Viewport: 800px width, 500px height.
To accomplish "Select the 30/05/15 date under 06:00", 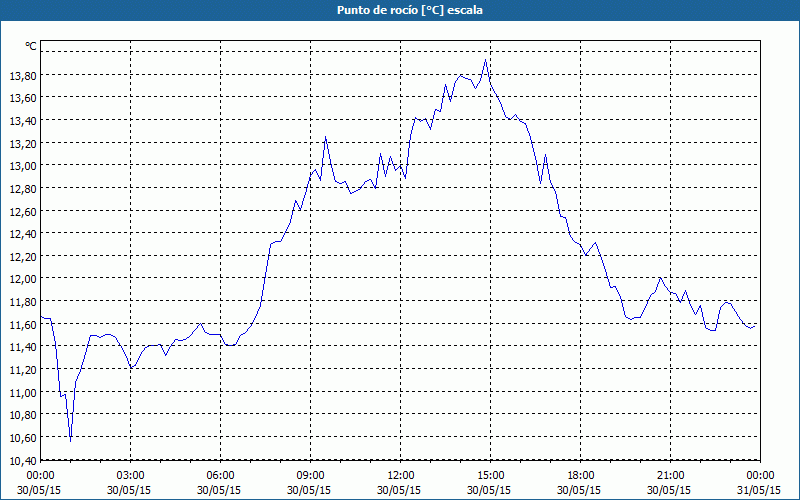I will tap(219, 490).
